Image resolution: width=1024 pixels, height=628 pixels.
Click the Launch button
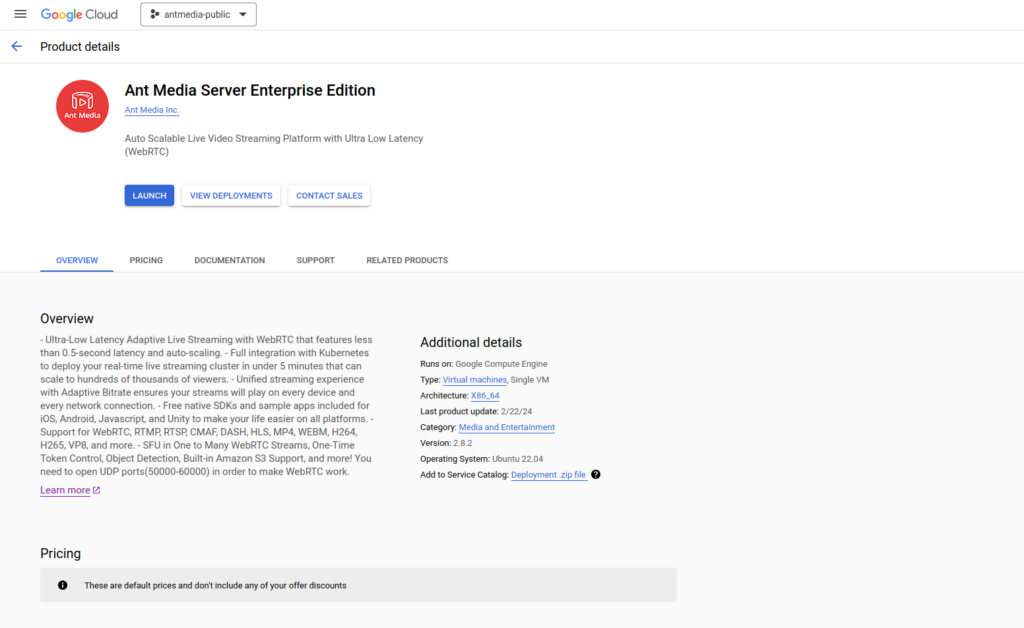point(150,195)
